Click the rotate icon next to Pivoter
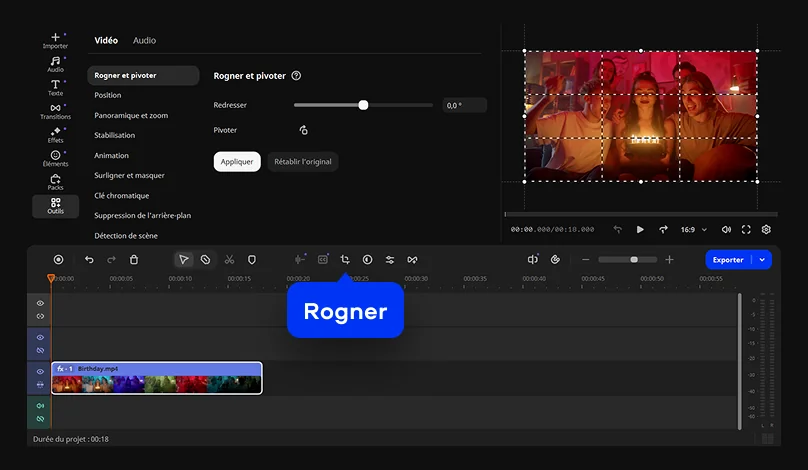This screenshot has width=808, height=470. (303, 130)
